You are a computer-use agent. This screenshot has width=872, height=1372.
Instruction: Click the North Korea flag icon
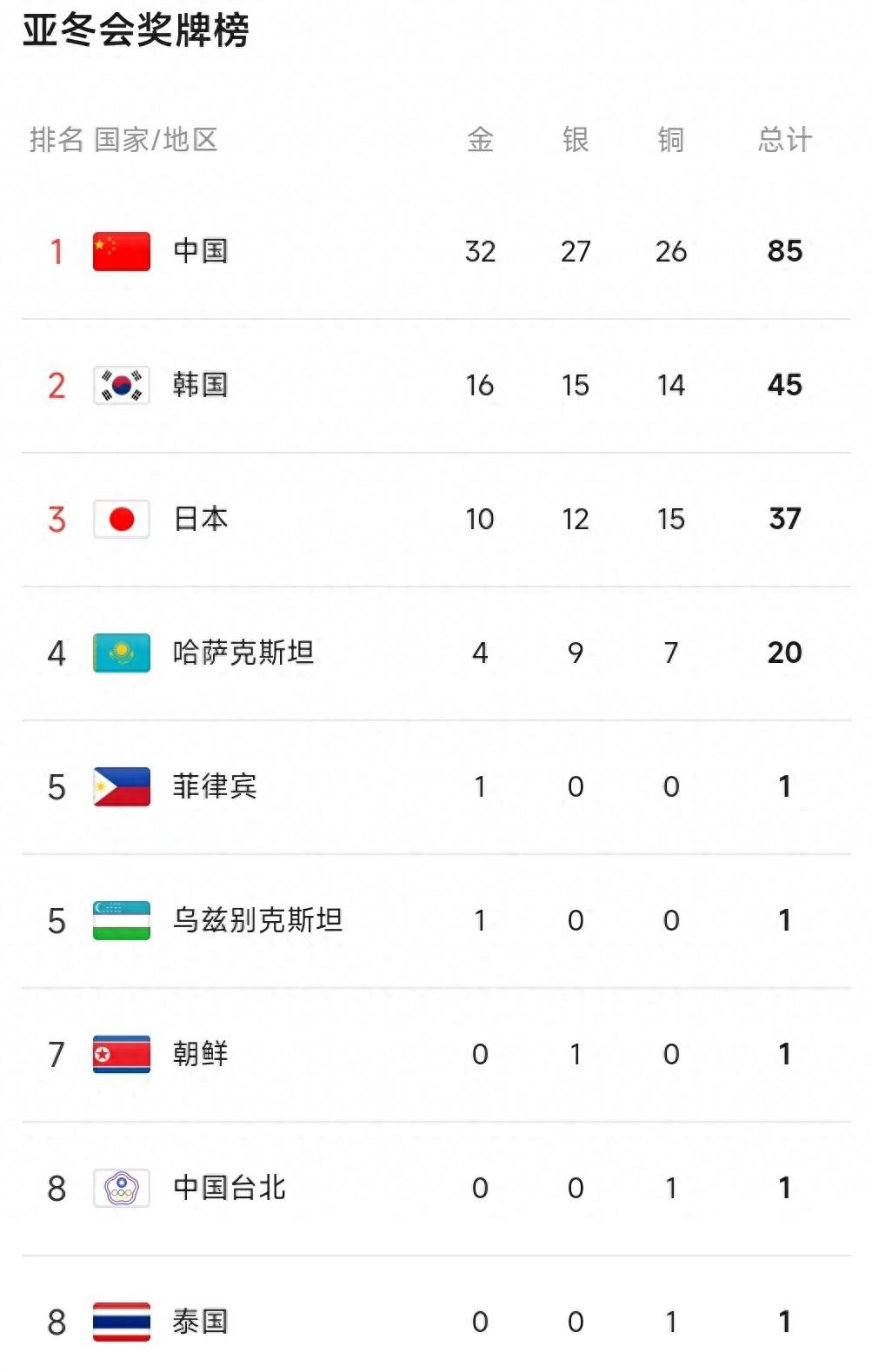(x=122, y=1054)
